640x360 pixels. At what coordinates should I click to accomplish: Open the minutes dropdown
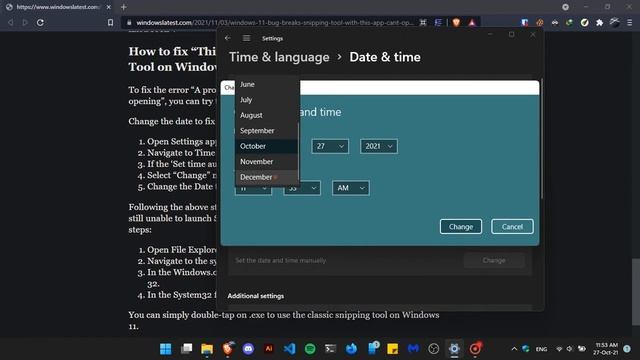[302, 188]
